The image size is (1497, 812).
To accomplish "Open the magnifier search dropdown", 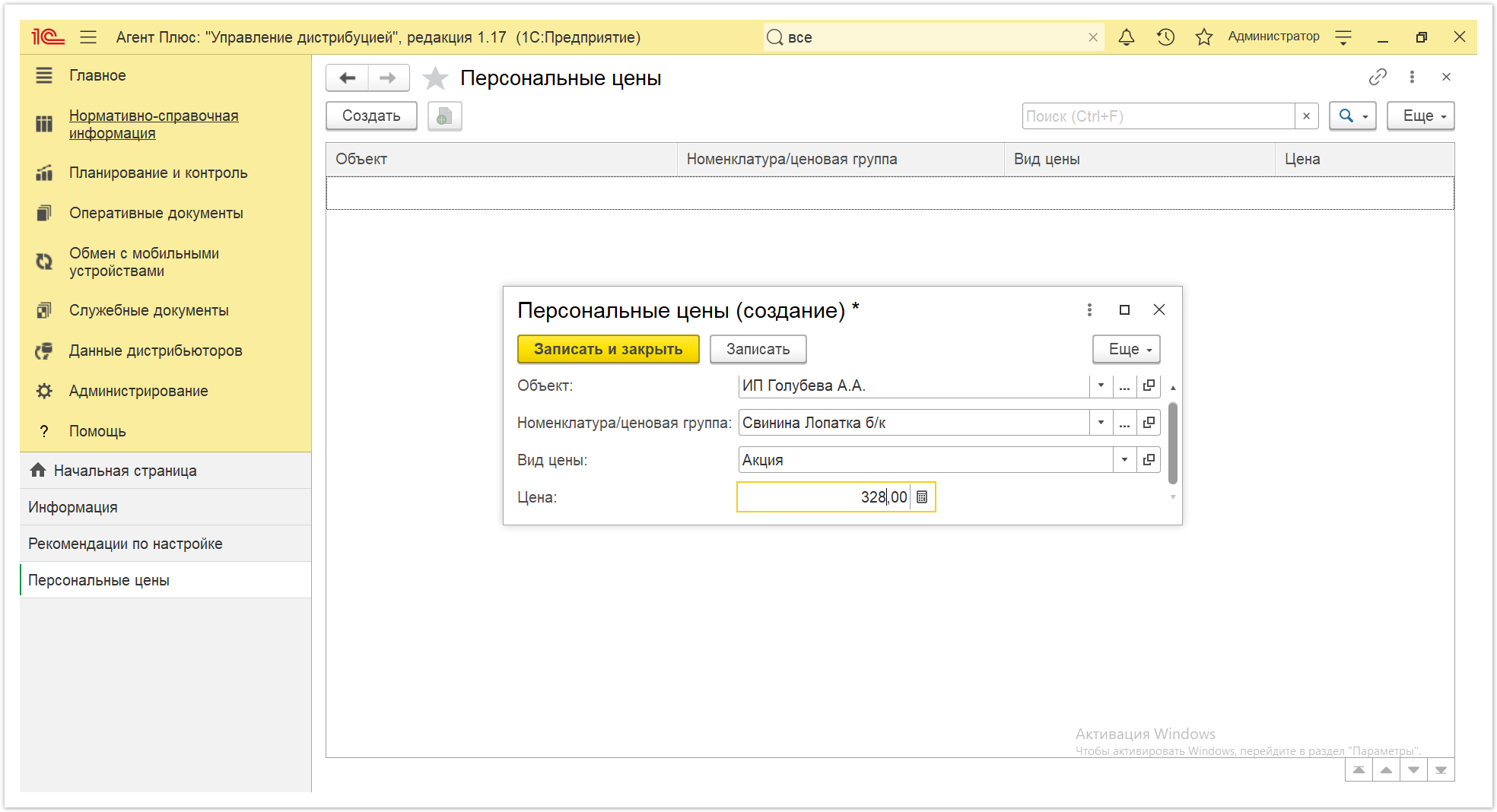I will (x=1352, y=116).
